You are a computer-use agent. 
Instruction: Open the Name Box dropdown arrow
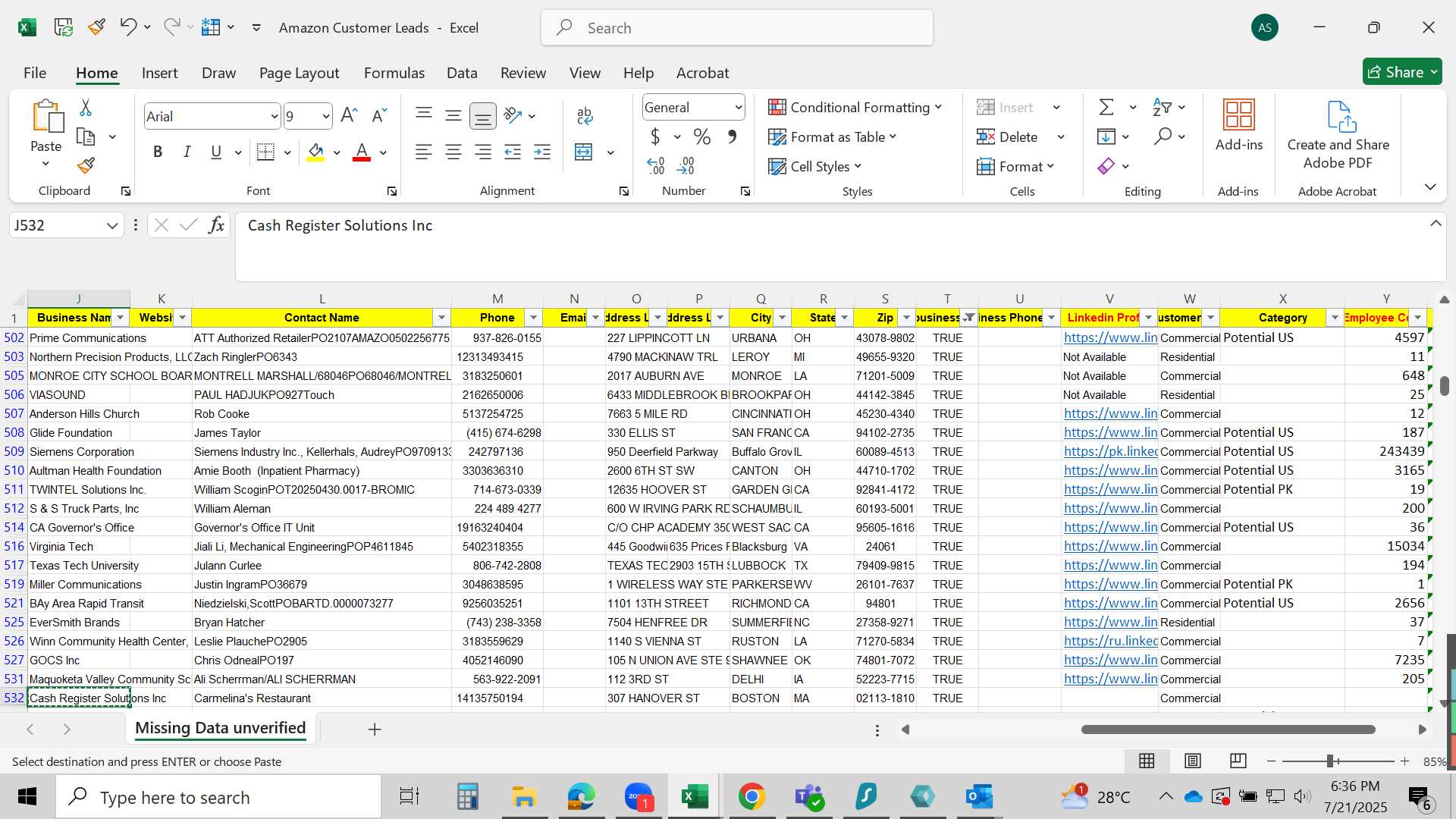[x=112, y=226]
